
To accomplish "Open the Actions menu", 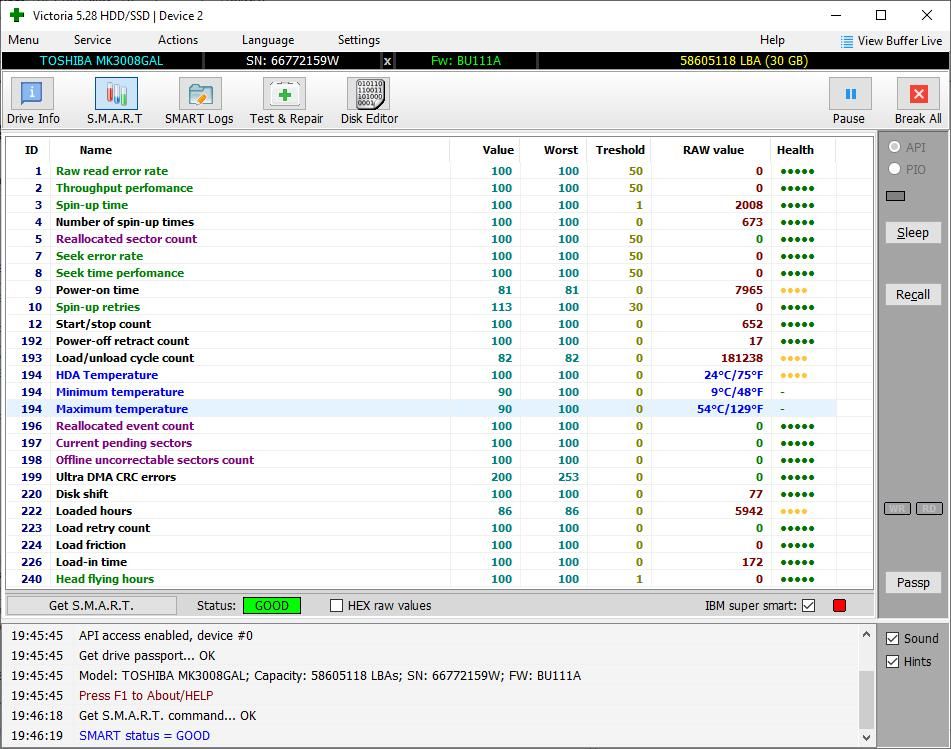I will [x=178, y=40].
